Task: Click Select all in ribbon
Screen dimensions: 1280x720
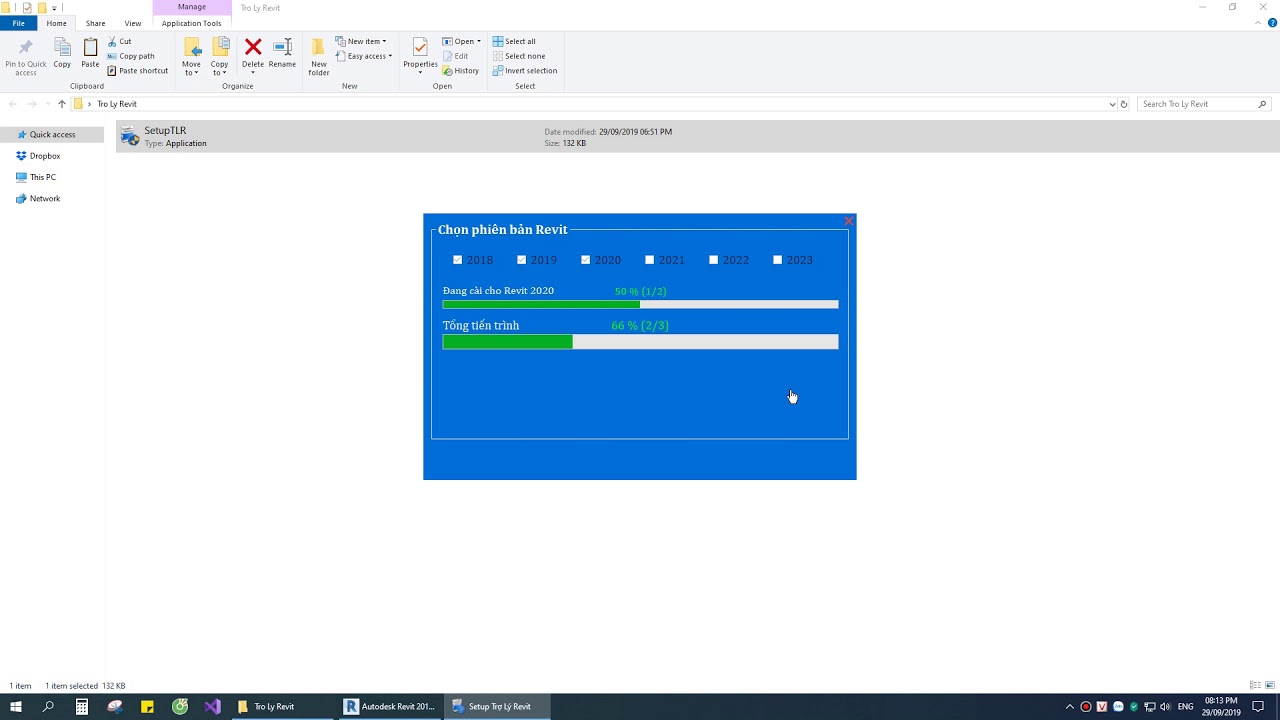Action: tap(514, 41)
